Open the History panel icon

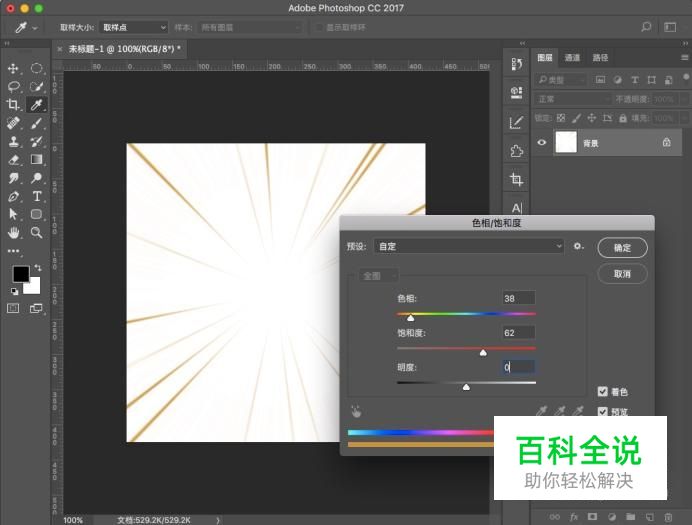point(516,64)
